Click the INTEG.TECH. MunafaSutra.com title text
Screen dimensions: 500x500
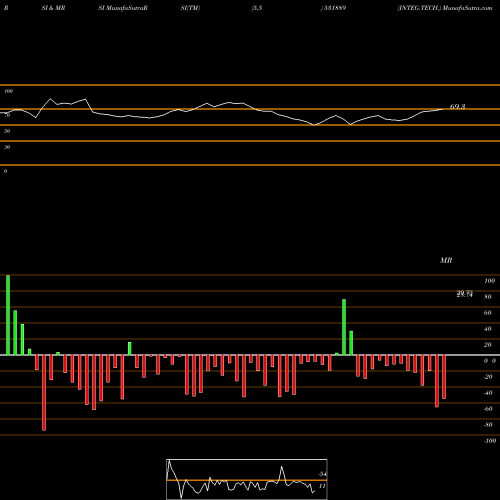[445, 8]
